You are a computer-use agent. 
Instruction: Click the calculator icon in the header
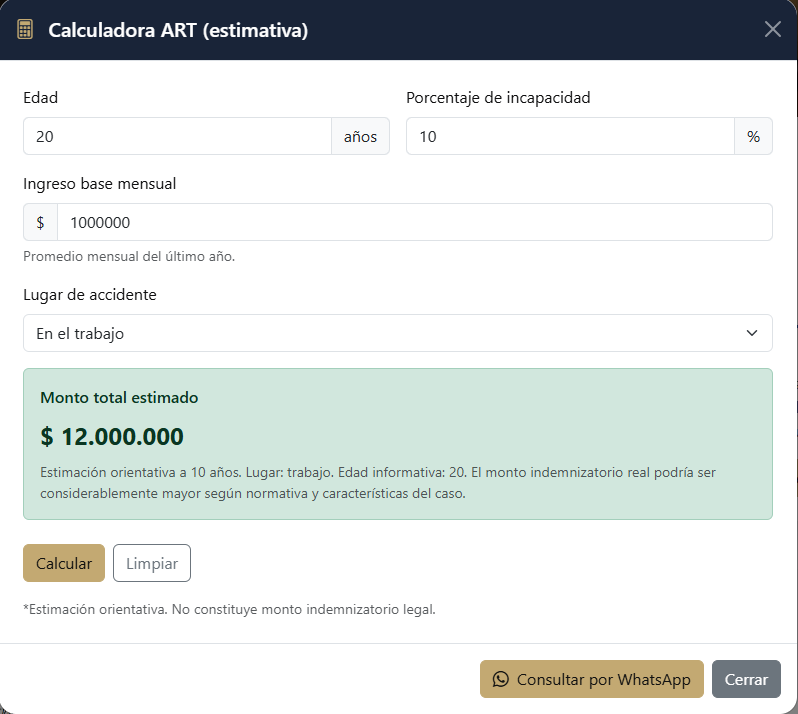pyautogui.click(x=25, y=30)
